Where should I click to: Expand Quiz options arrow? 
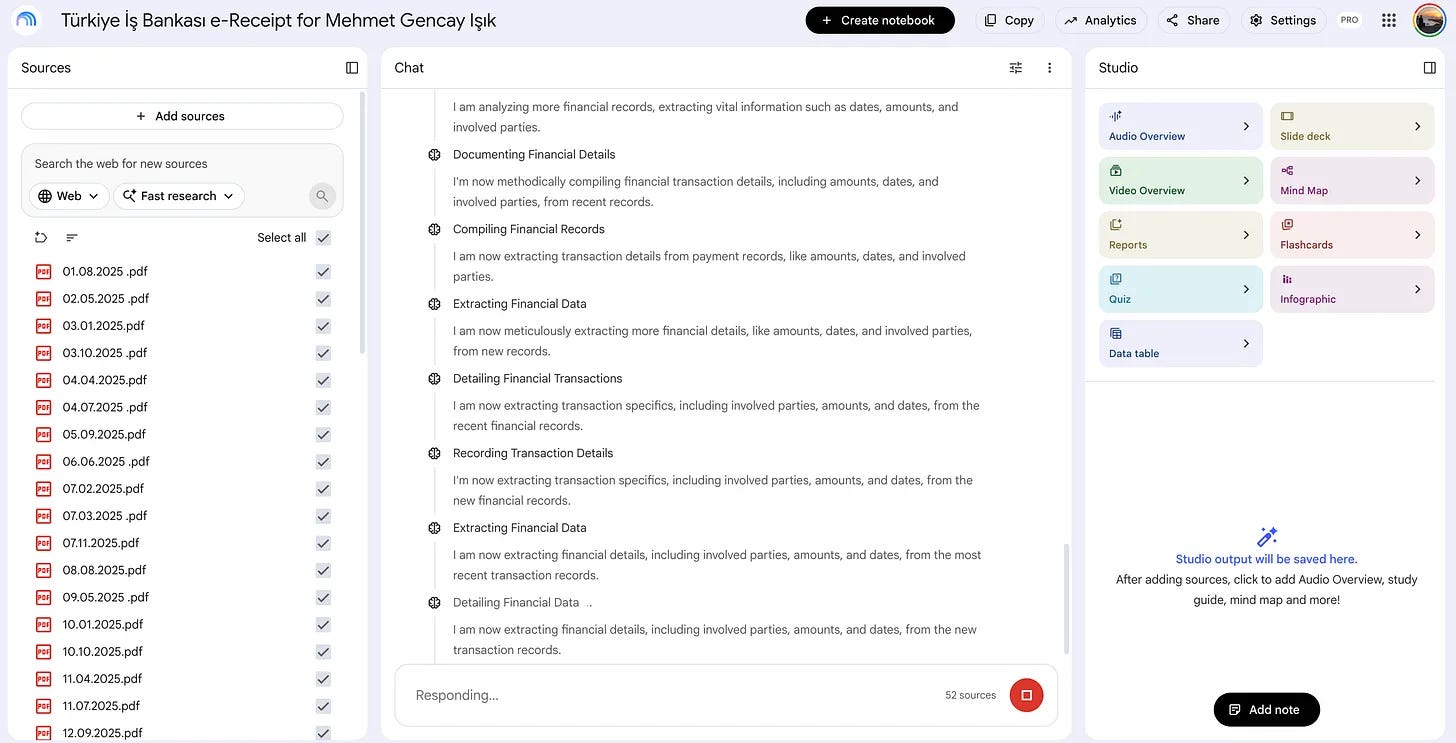(x=1246, y=289)
